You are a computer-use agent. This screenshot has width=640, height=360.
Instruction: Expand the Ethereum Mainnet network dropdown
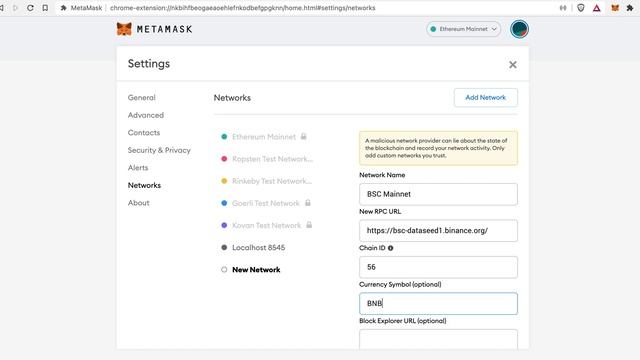(x=464, y=29)
